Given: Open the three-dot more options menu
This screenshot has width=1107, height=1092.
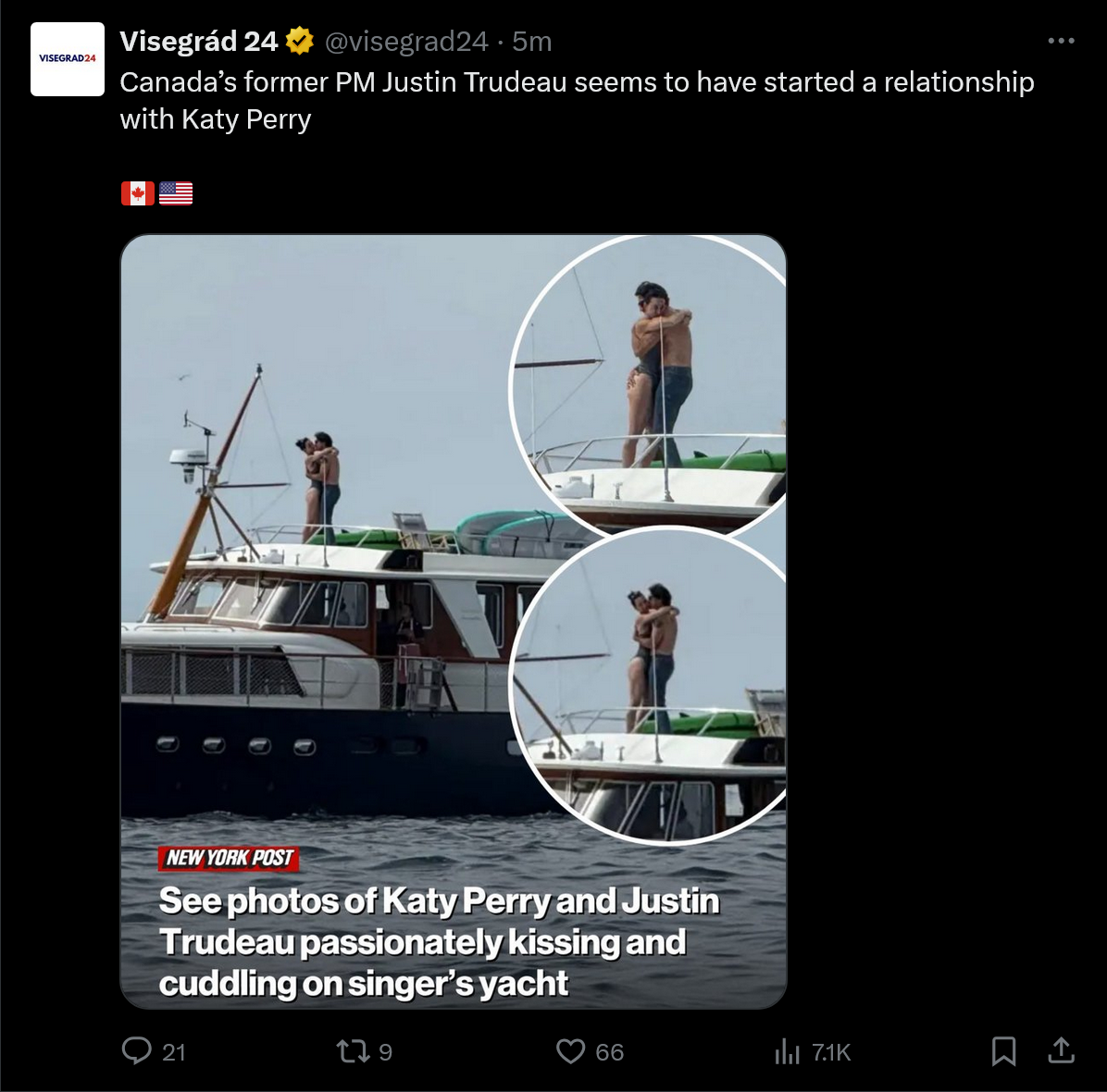Looking at the screenshot, I should click(x=1061, y=41).
